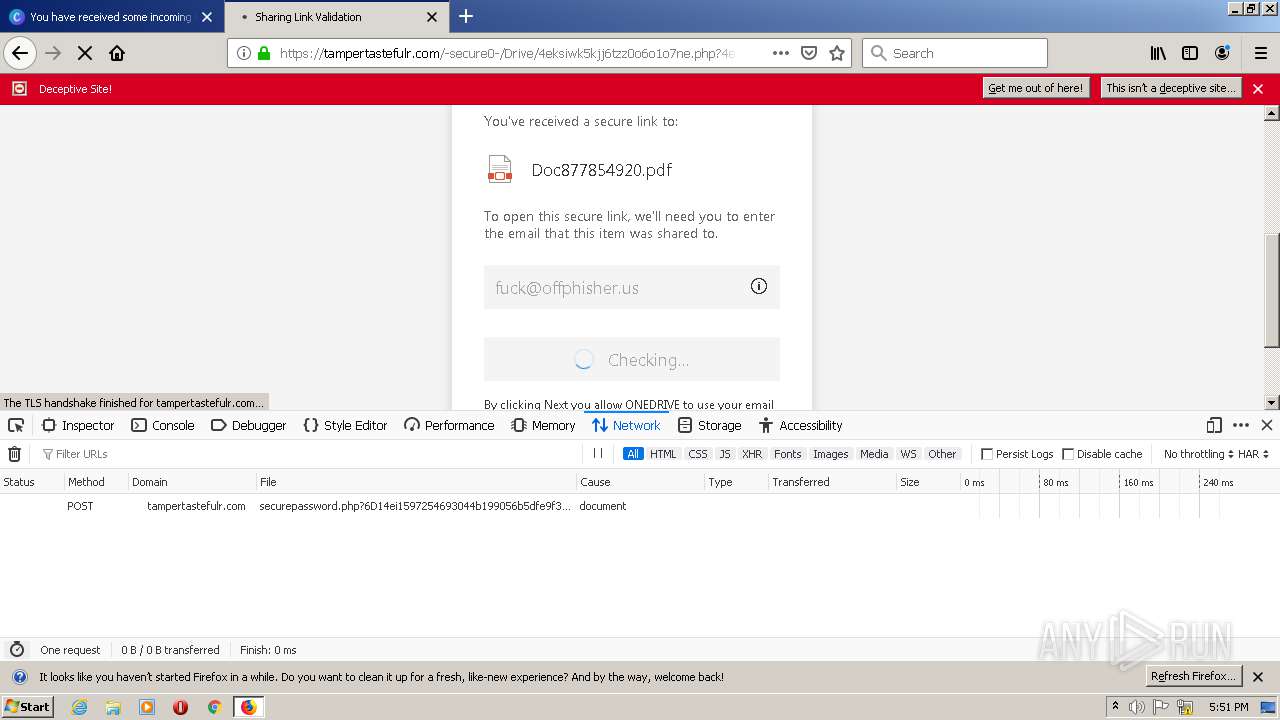Save page to Pocket icon
This screenshot has height=720, width=1280.
click(x=809, y=53)
